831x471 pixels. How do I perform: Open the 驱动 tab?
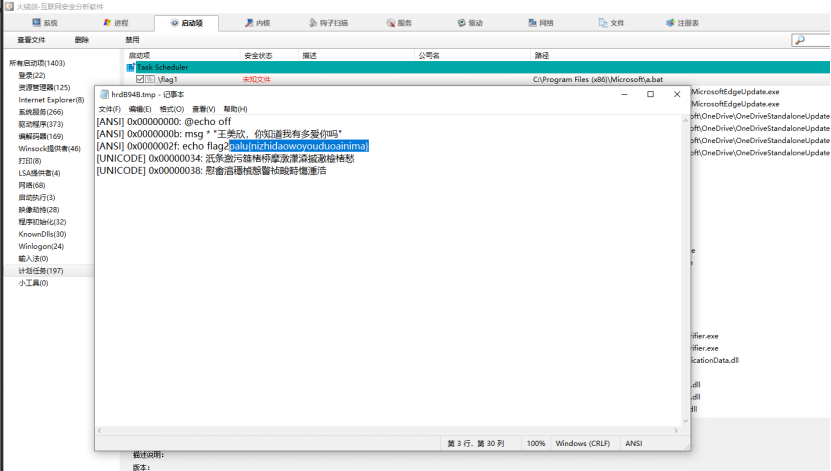point(470,23)
